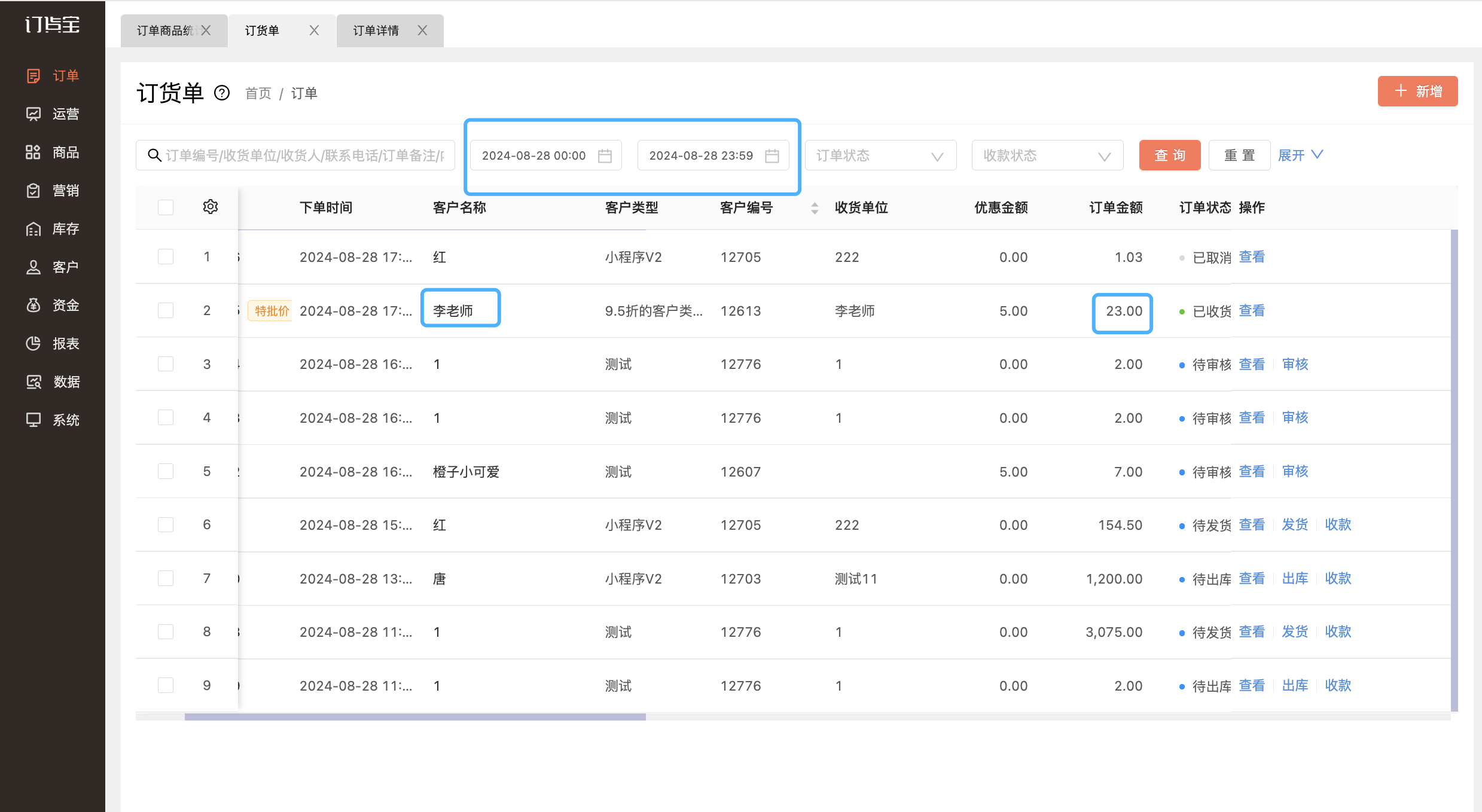This screenshot has height=812, width=1482.
Task: Expand more filters with 展开
Action: (1300, 155)
